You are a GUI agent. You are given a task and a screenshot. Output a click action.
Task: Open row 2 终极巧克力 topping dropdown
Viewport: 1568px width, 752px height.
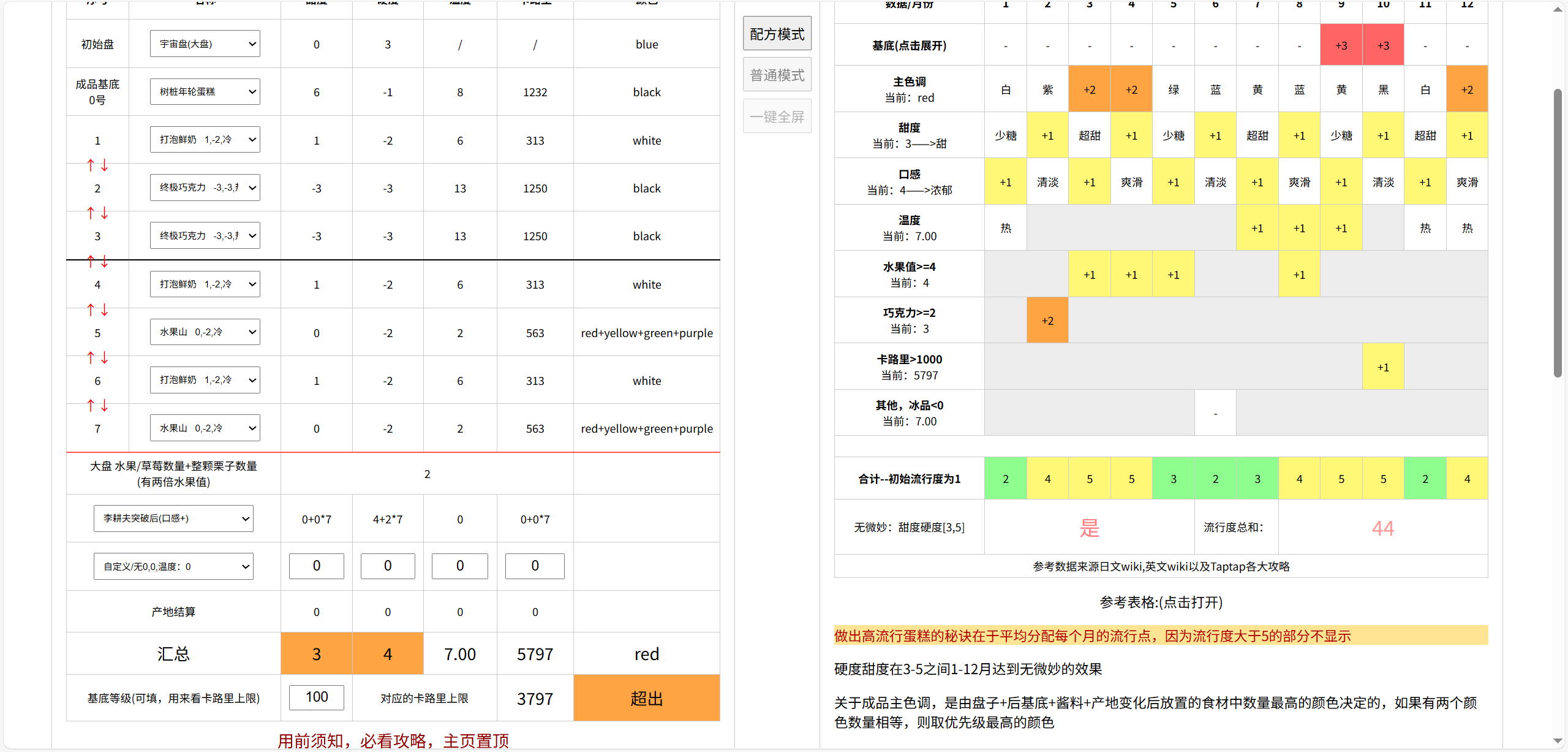(205, 188)
